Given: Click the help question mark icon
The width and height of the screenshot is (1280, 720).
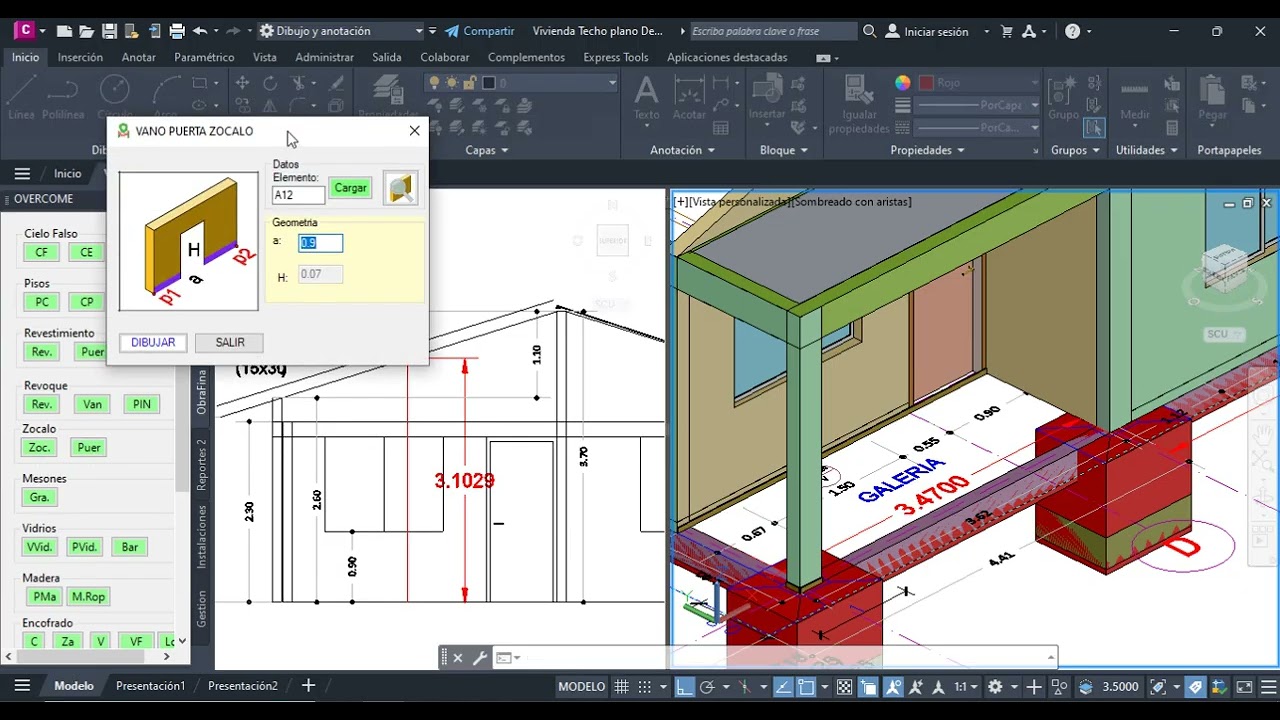Looking at the screenshot, I should pyautogui.click(x=1072, y=31).
